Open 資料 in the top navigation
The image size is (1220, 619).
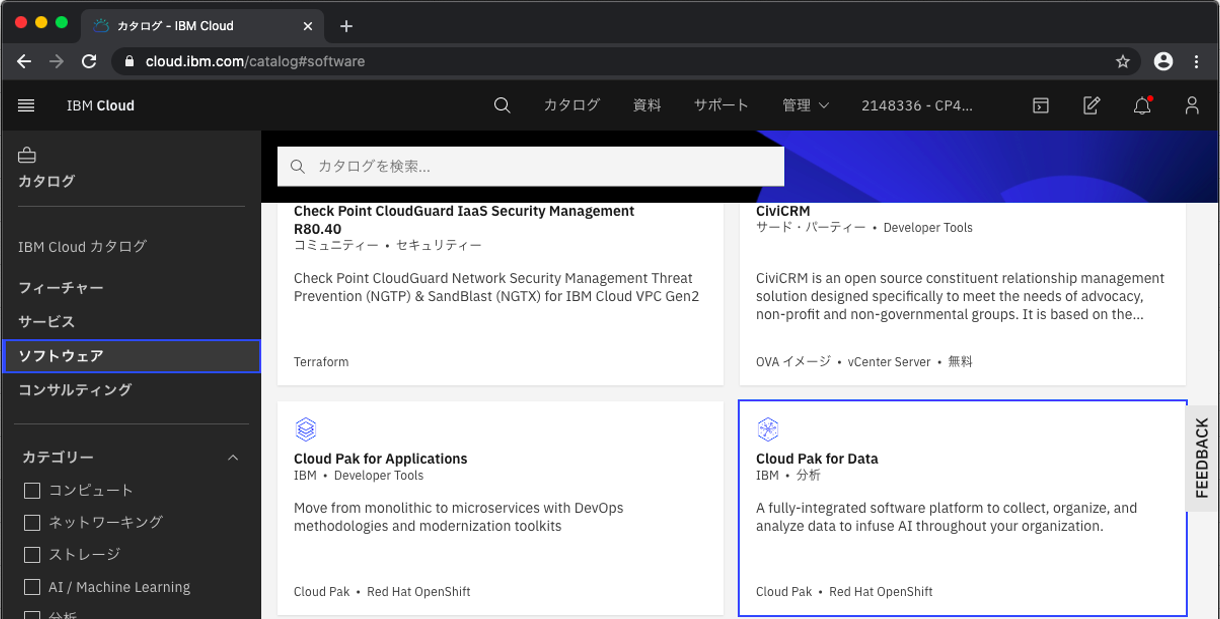(647, 105)
